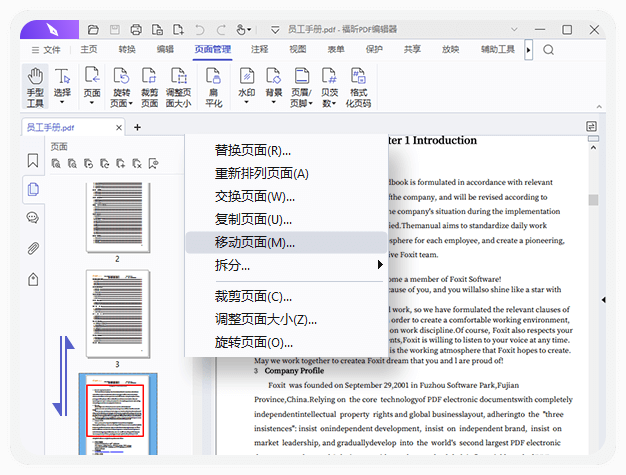Screen dimensions: 626x475
Task: Enlarge page thumbnails in the 页面 panel
Action: [56, 164]
